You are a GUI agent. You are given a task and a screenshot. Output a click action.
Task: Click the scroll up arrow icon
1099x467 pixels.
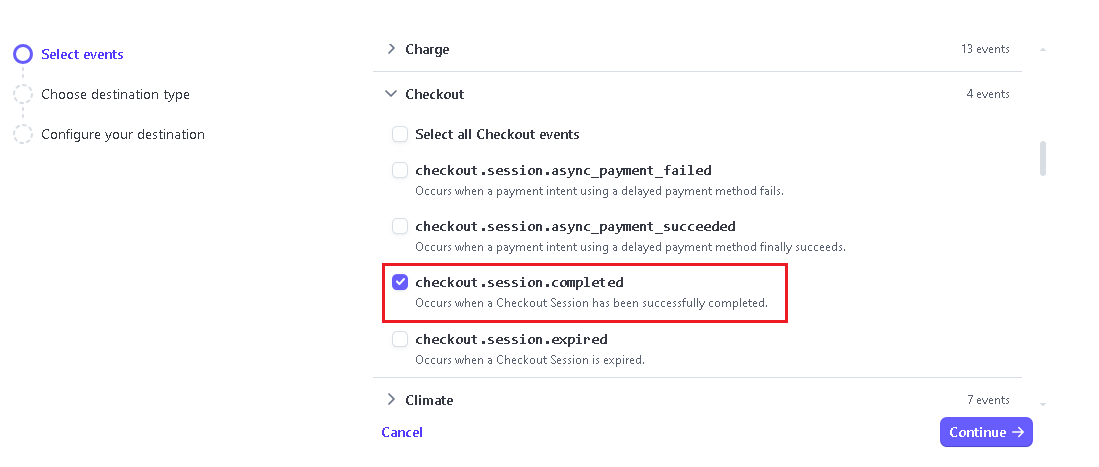[1044, 49]
